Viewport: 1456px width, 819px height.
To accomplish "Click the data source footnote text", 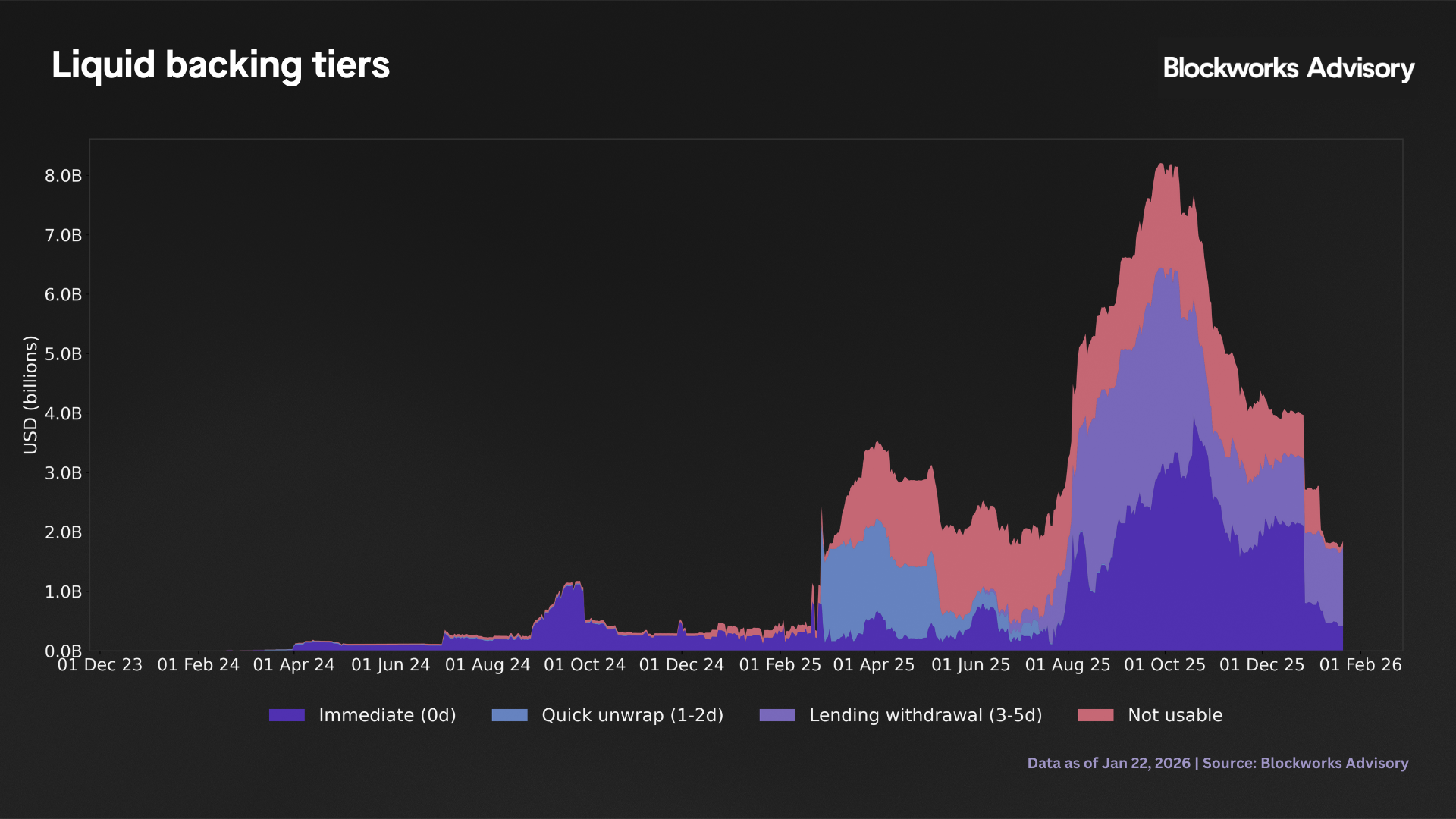I will (x=1217, y=763).
